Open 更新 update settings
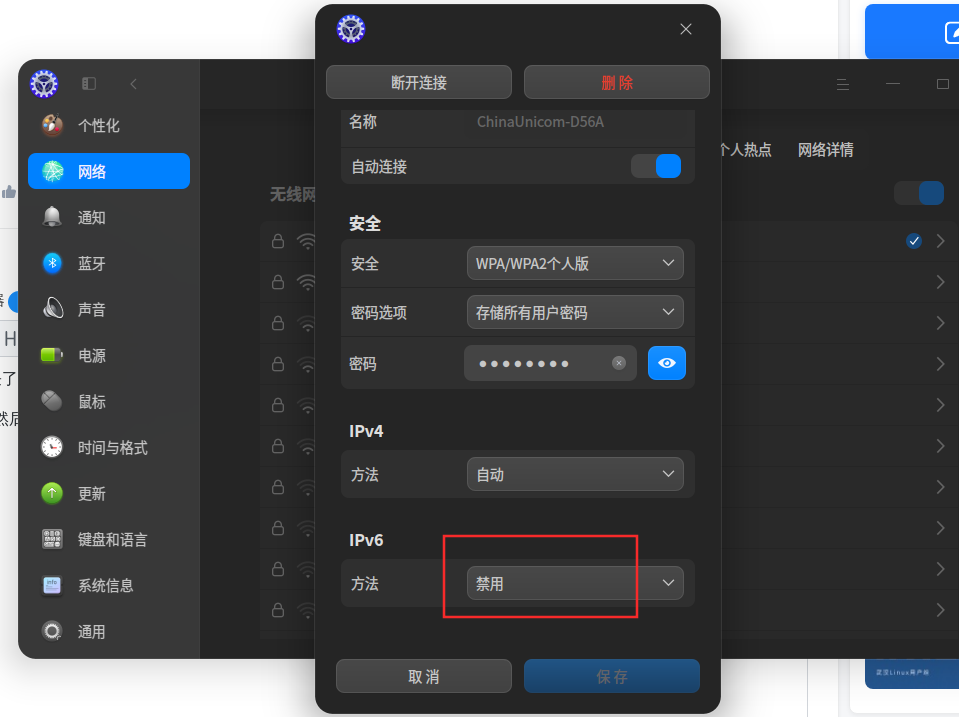 (x=109, y=493)
